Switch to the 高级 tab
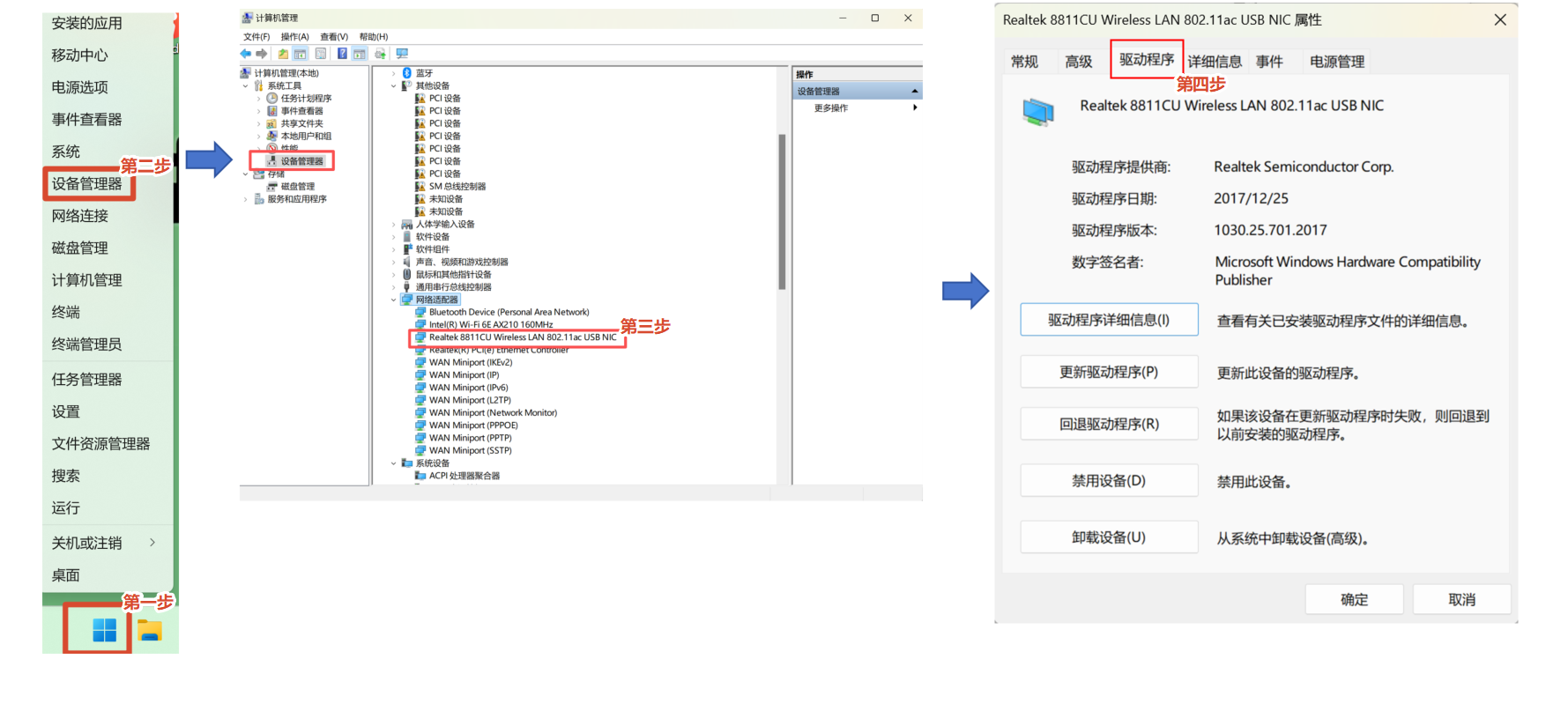 coord(1079,62)
